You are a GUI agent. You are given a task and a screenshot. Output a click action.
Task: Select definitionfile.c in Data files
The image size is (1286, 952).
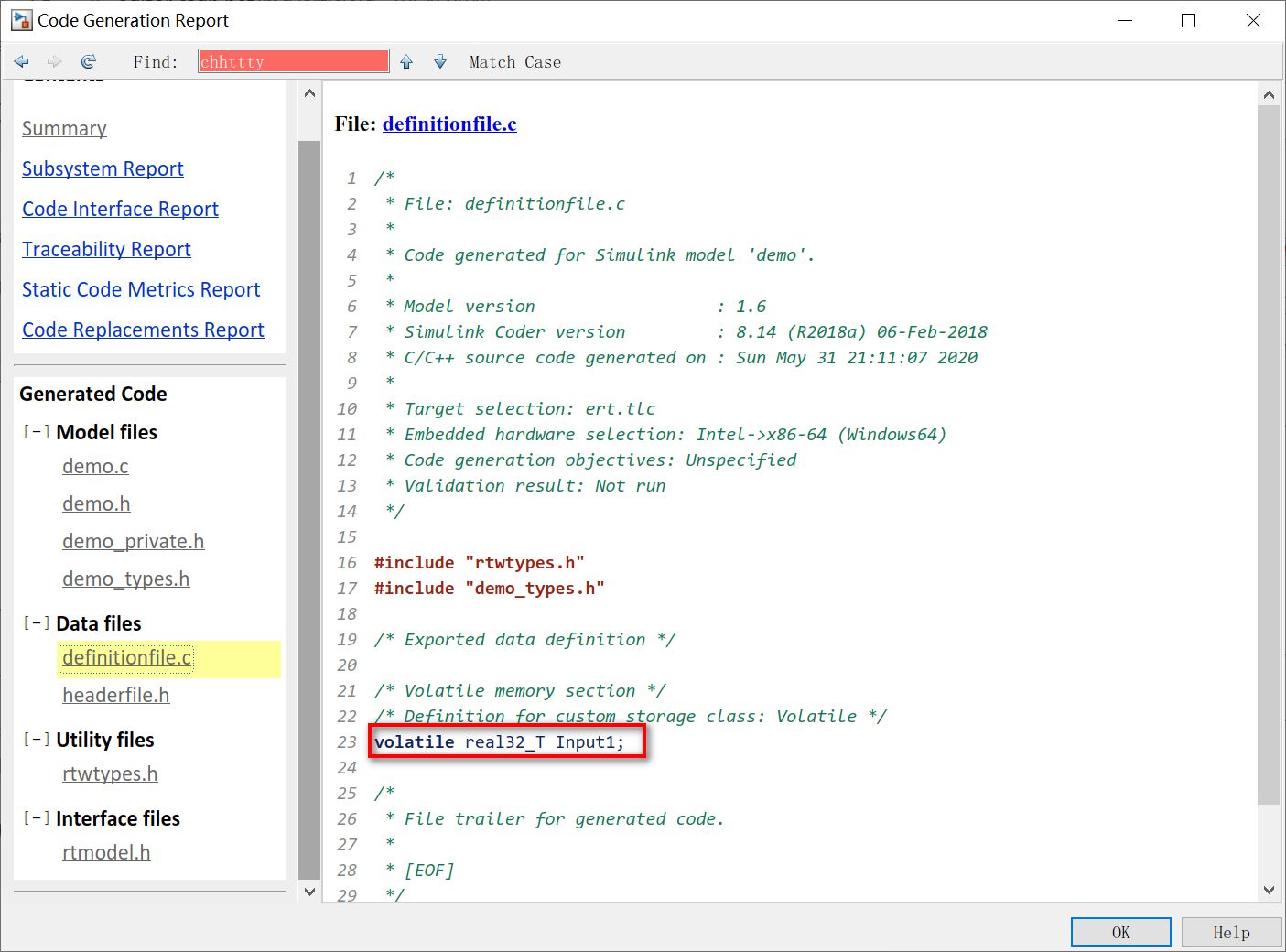(127, 658)
